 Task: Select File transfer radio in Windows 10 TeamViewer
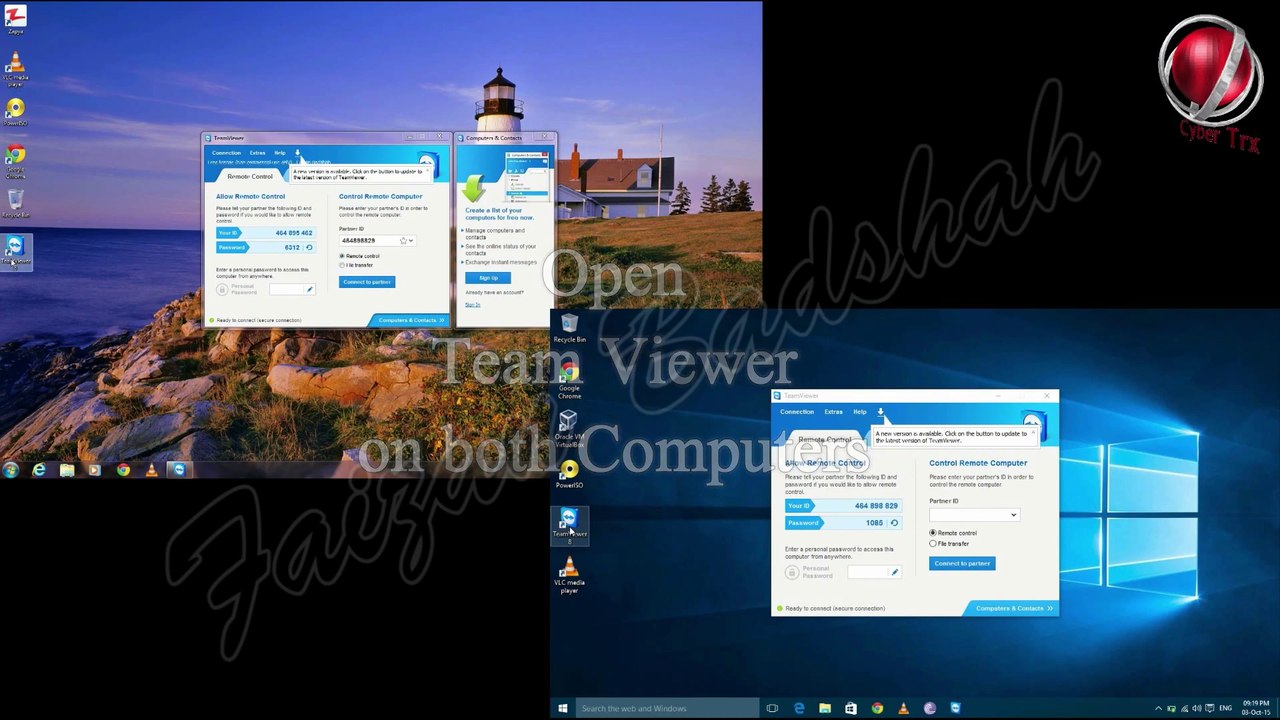click(x=933, y=544)
